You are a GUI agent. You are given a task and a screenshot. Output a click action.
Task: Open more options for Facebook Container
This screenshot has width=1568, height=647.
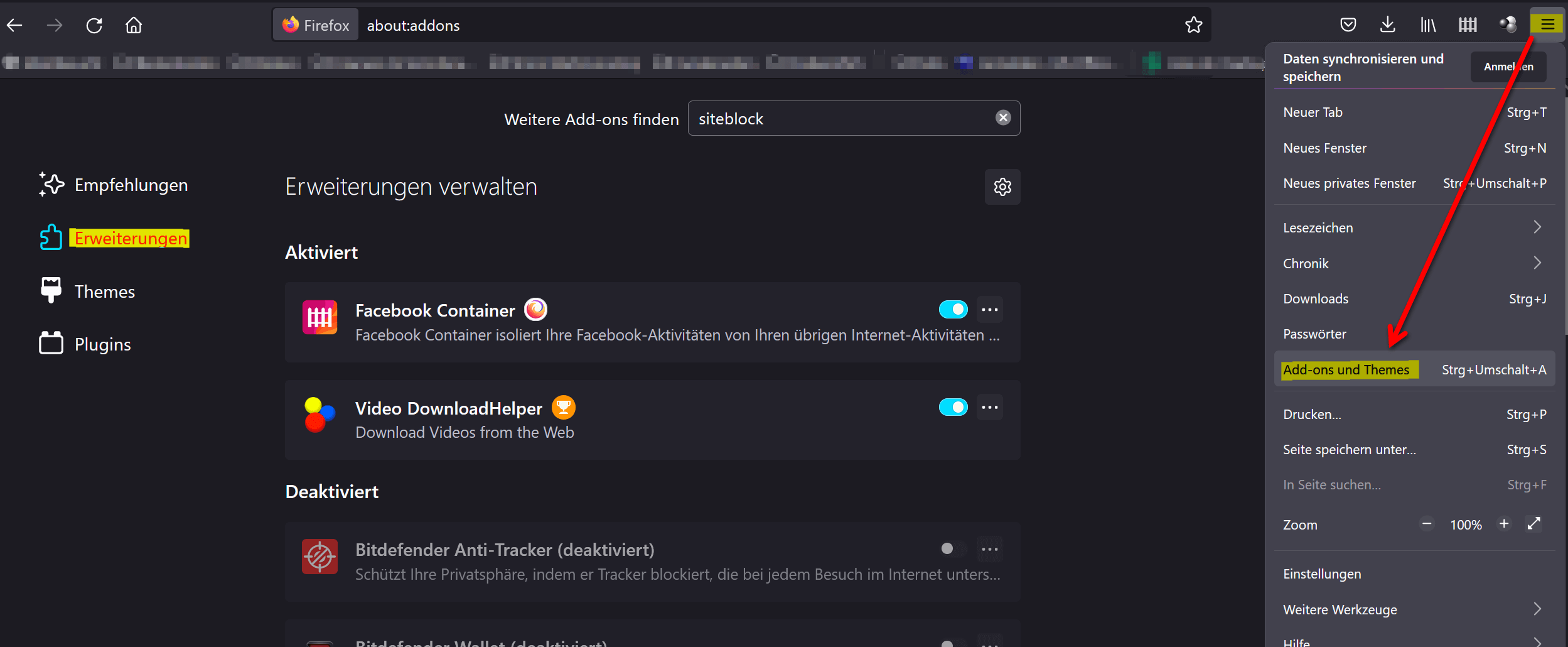990,310
